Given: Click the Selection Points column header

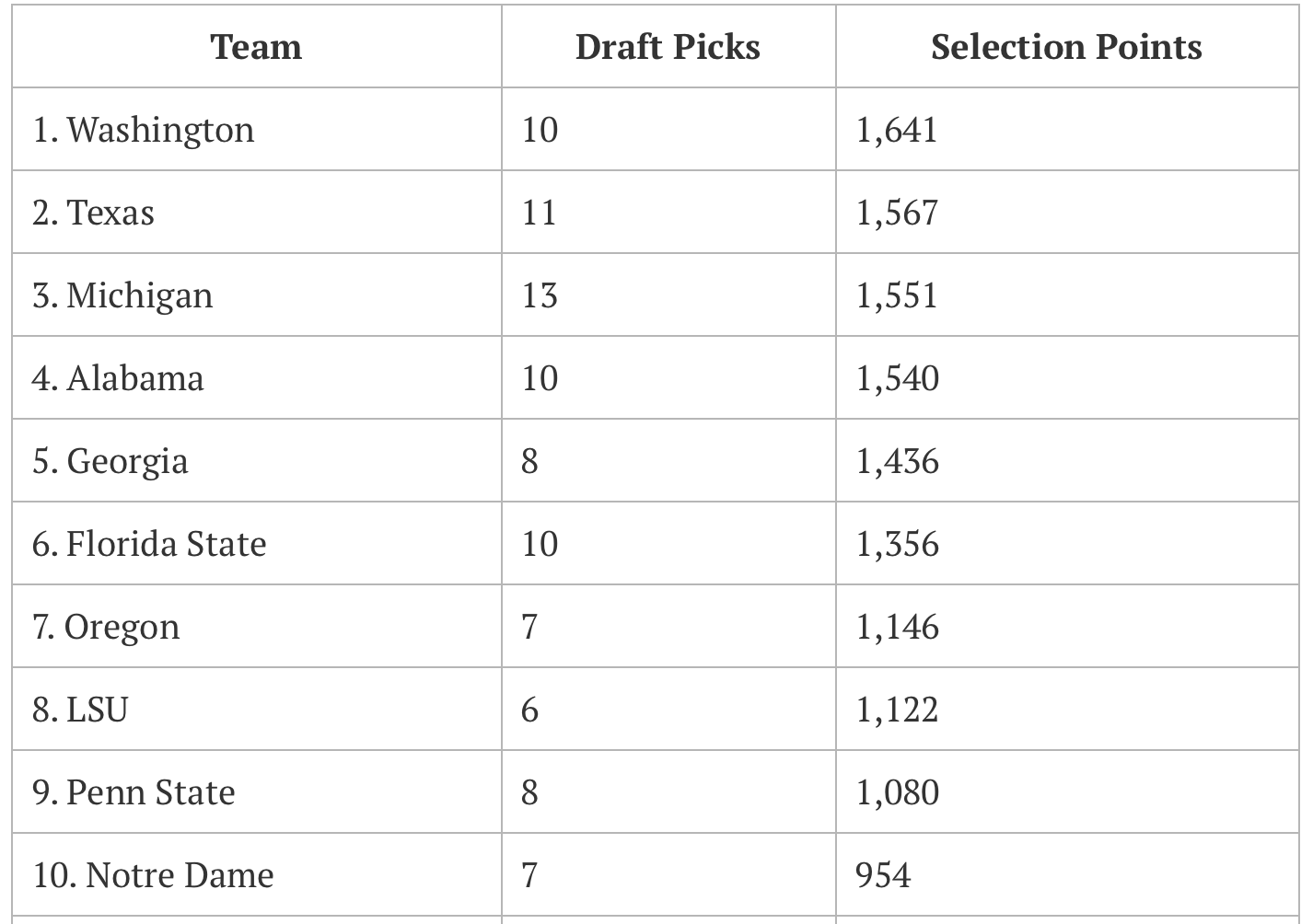Looking at the screenshot, I should point(1066,47).
